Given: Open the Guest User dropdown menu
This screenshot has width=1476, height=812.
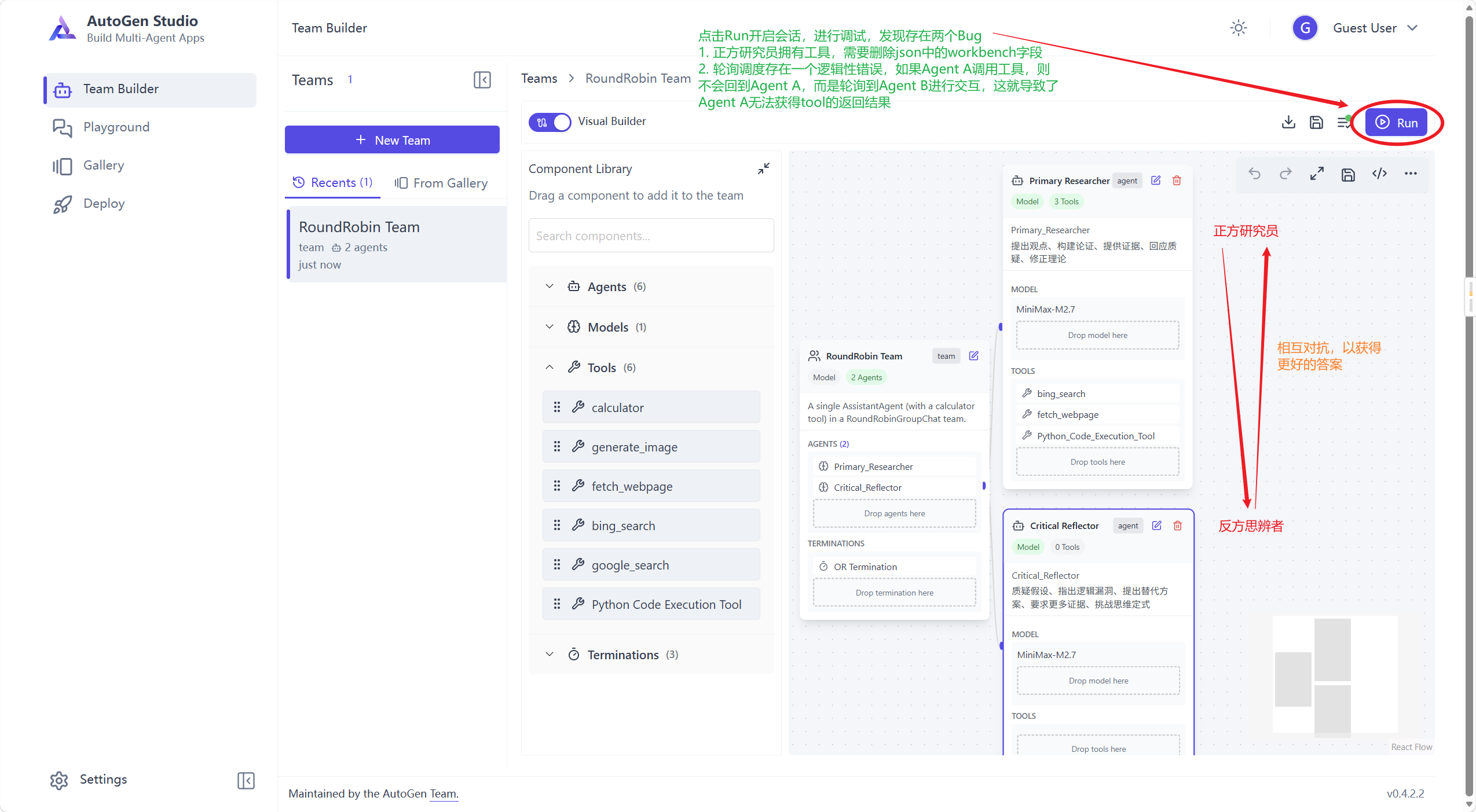Looking at the screenshot, I should click(1412, 28).
